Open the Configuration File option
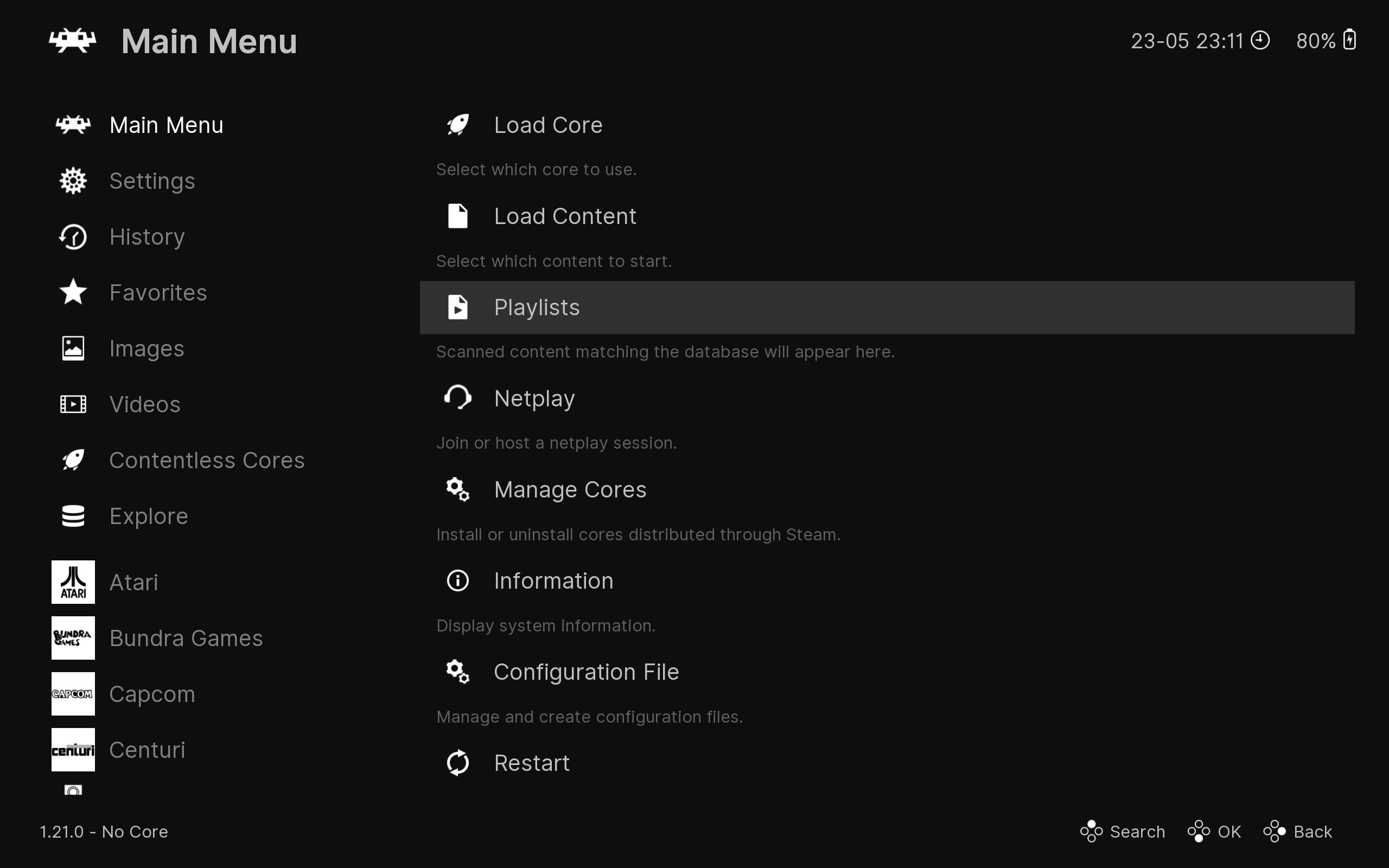Viewport: 1389px width, 868px height. [887, 672]
